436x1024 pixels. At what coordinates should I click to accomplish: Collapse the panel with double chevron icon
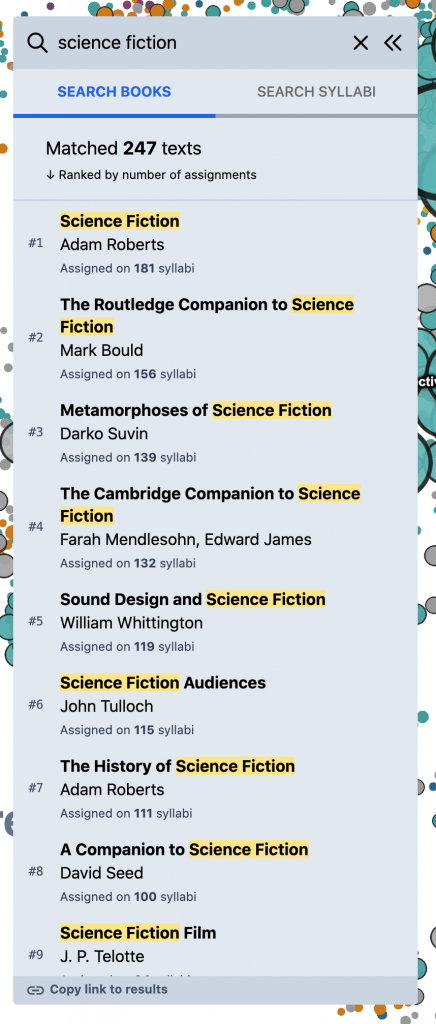click(393, 43)
